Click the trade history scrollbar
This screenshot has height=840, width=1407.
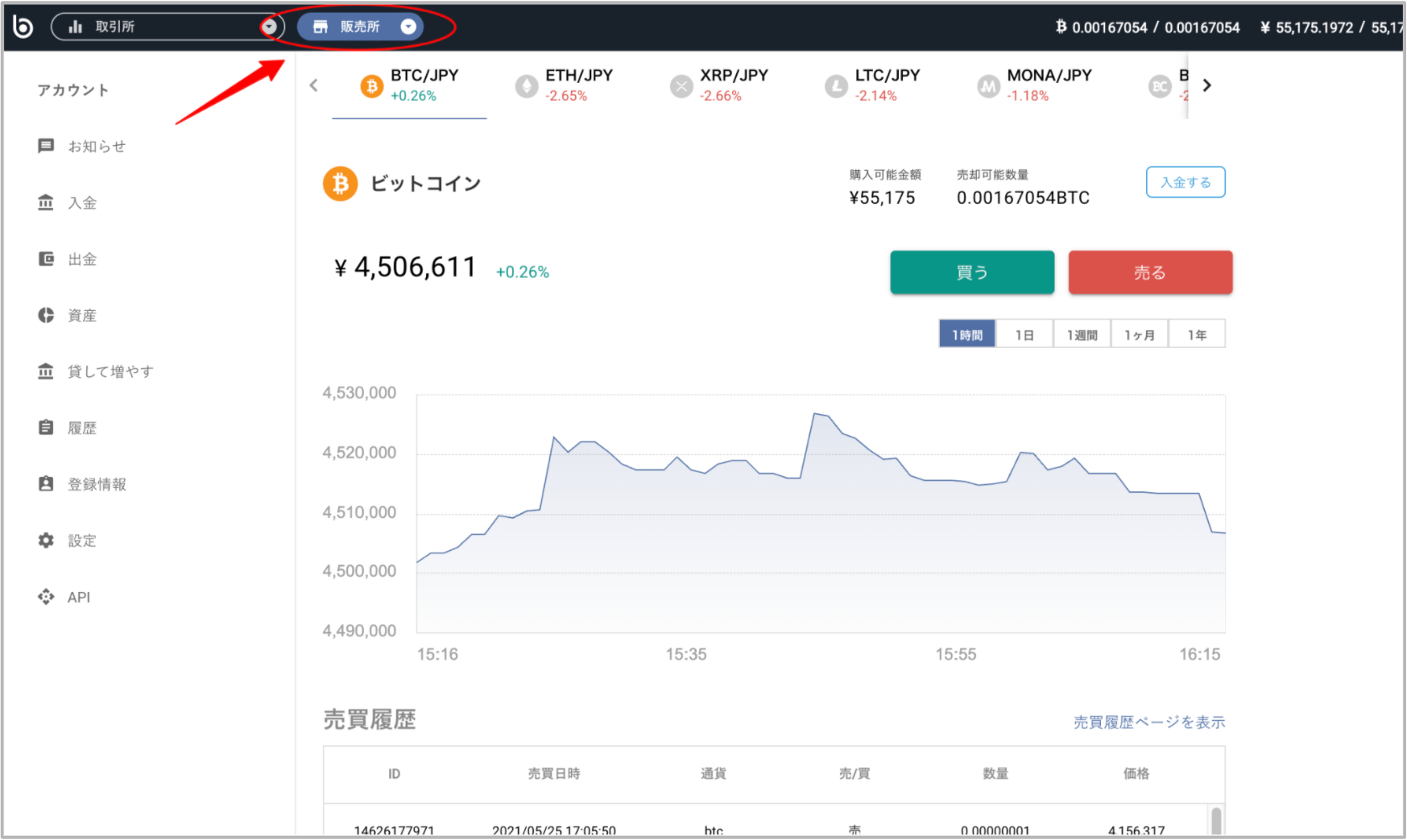1216,820
